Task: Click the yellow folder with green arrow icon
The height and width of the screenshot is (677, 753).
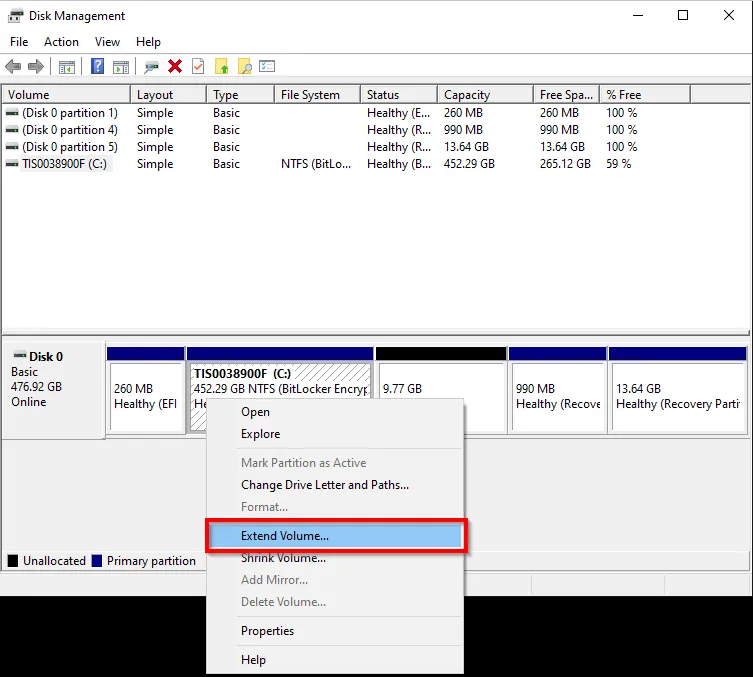Action: 221,66
